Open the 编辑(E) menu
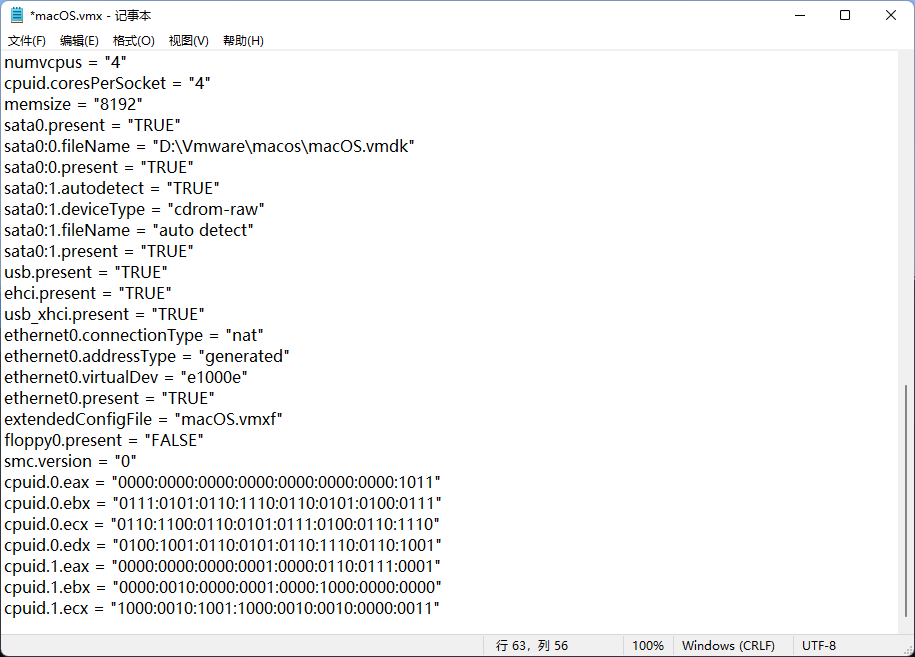The width and height of the screenshot is (915, 657). tap(79, 41)
